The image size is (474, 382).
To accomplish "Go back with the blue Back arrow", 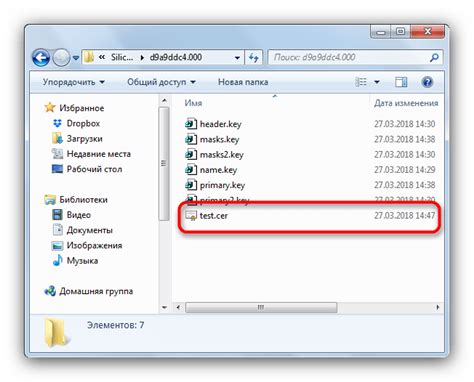I will coord(41,58).
